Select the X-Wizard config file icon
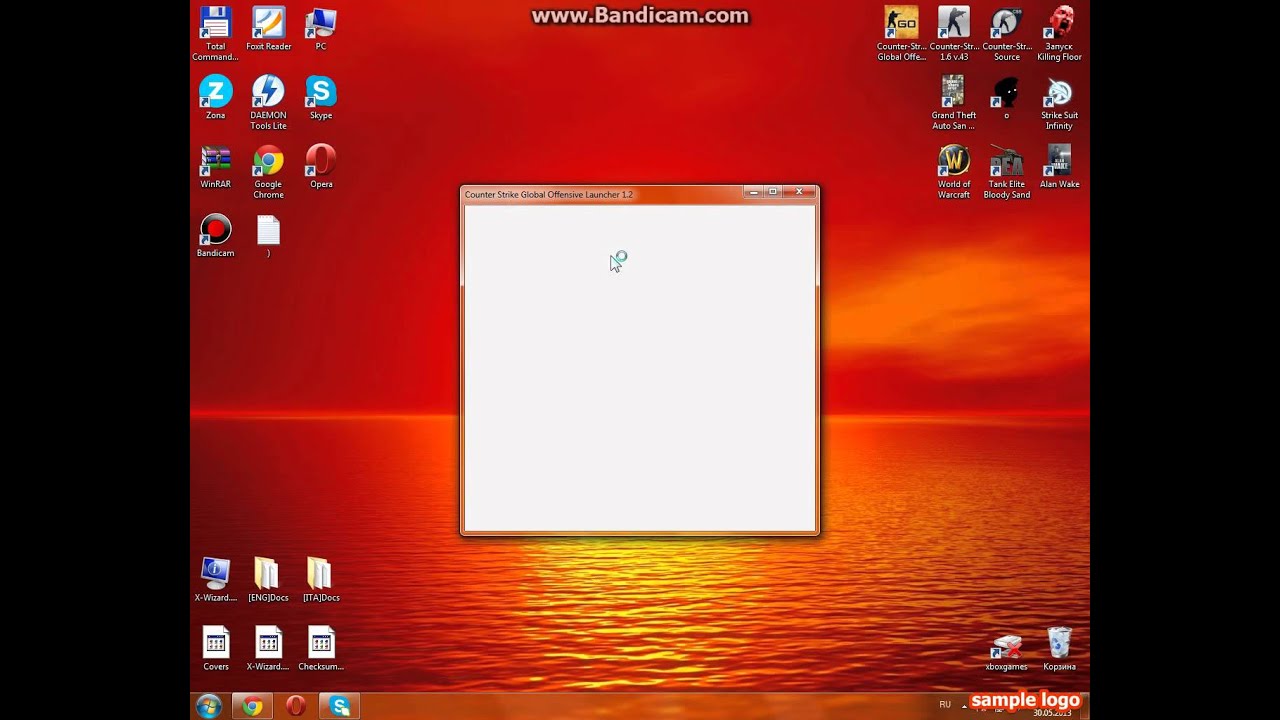This screenshot has height=720, width=1280. click(x=268, y=649)
